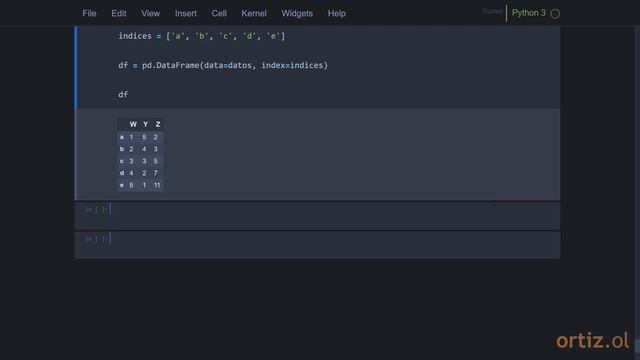Click the Python 3 kernel name
Image resolution: width=640 pixels, height=360 pixels.
point(529,13)
